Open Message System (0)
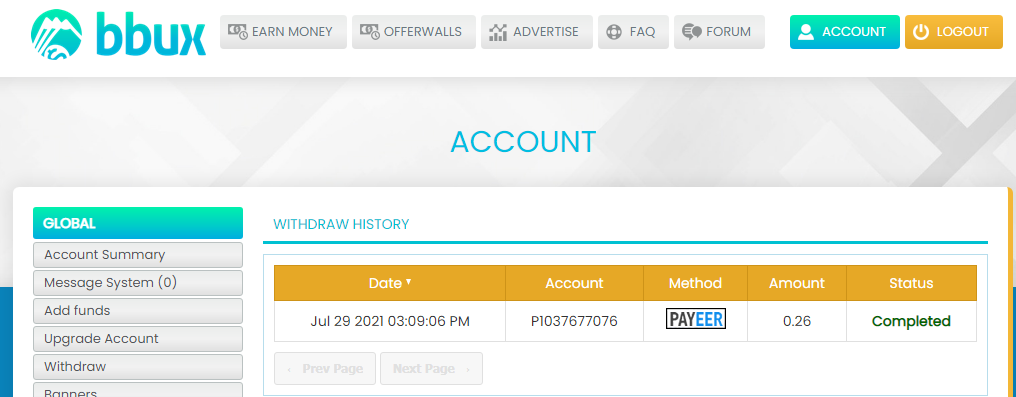Viewport: 1016px width, 397px height. point(138,282)
